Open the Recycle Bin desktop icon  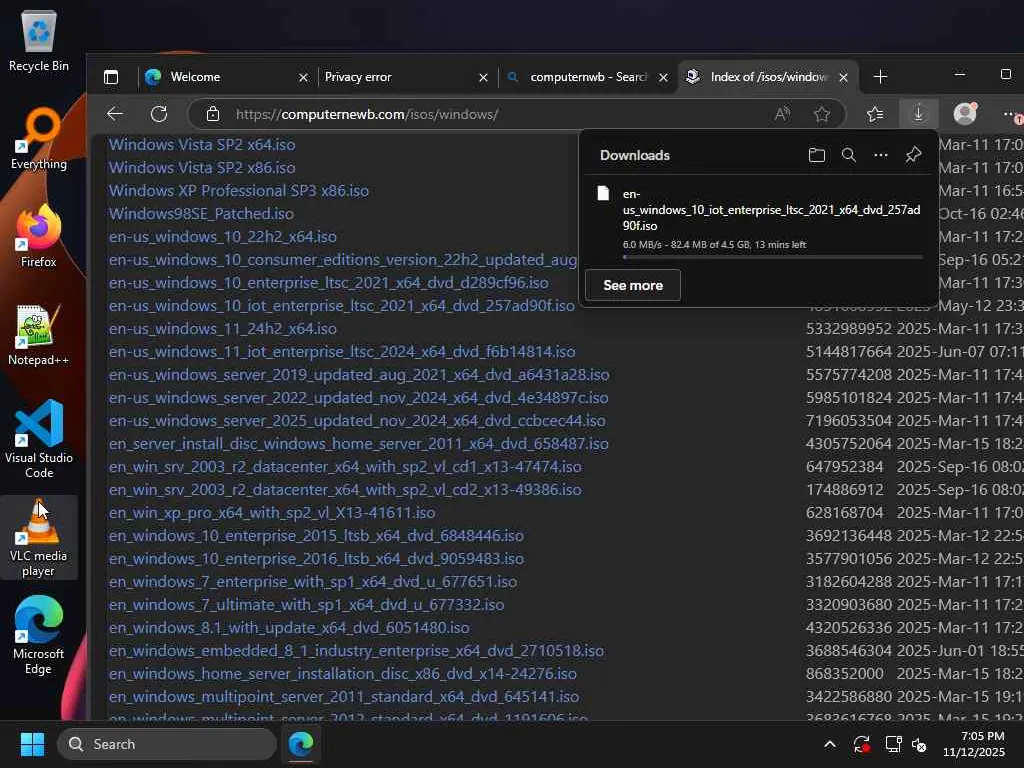click(x=39, y=40)
